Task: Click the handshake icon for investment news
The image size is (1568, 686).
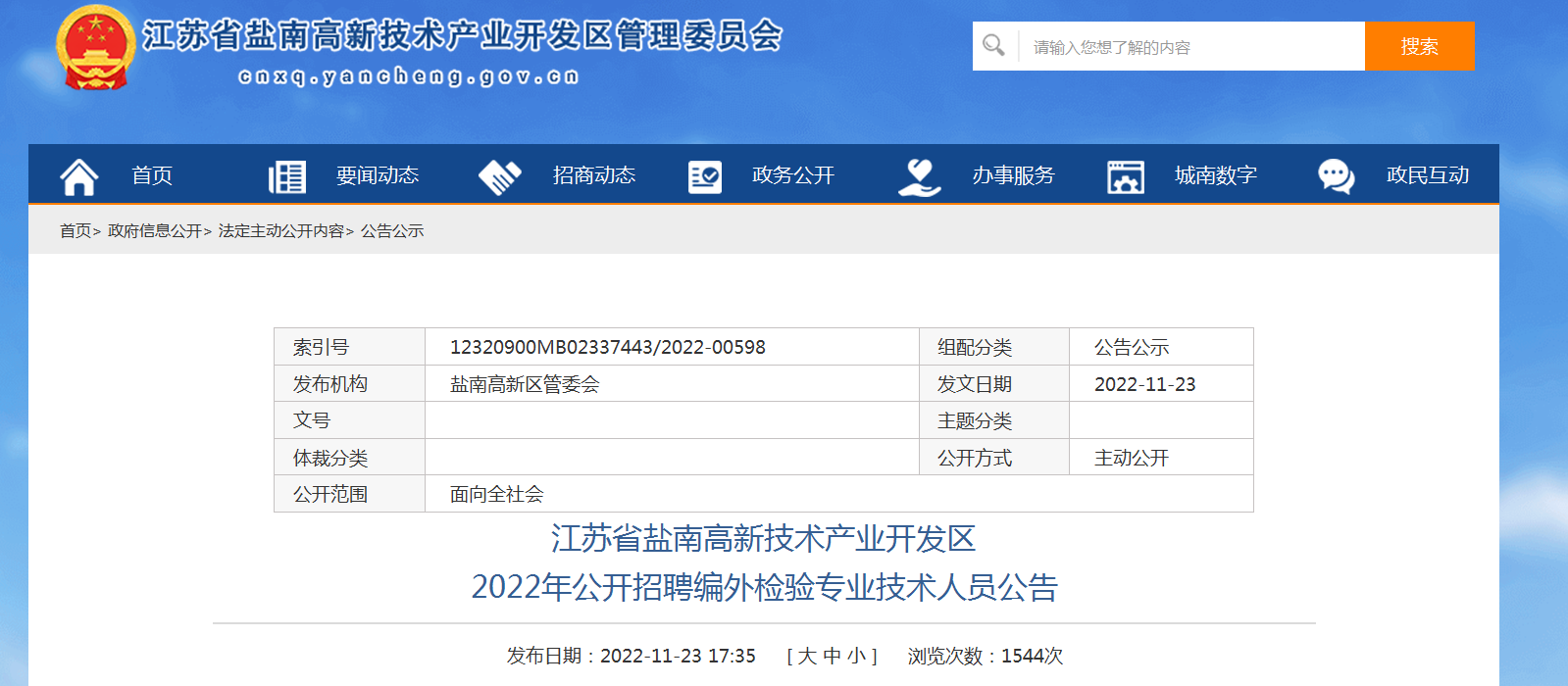Action: pyautogui.click(x=499, y=176)
